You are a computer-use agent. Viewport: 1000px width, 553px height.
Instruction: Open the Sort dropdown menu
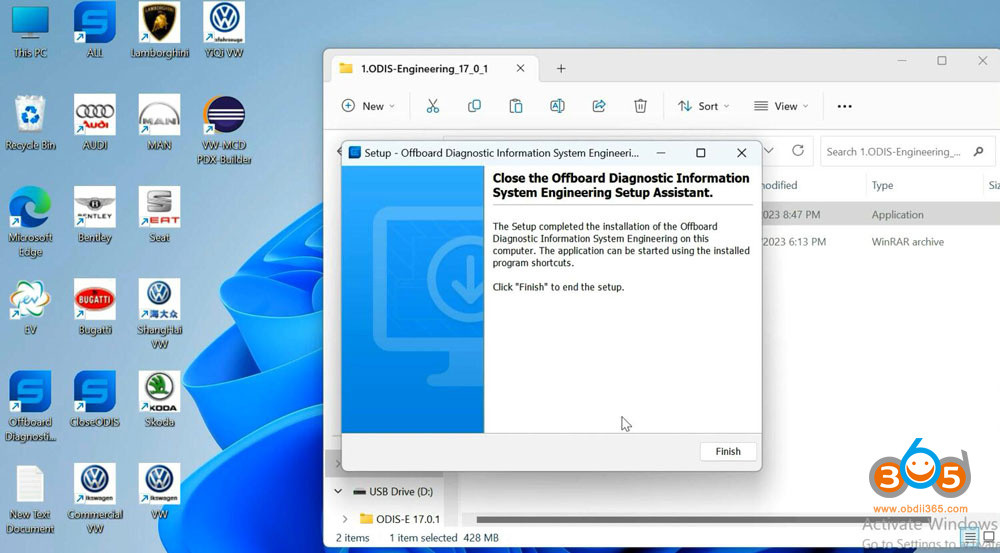click(x=703, y=106)
